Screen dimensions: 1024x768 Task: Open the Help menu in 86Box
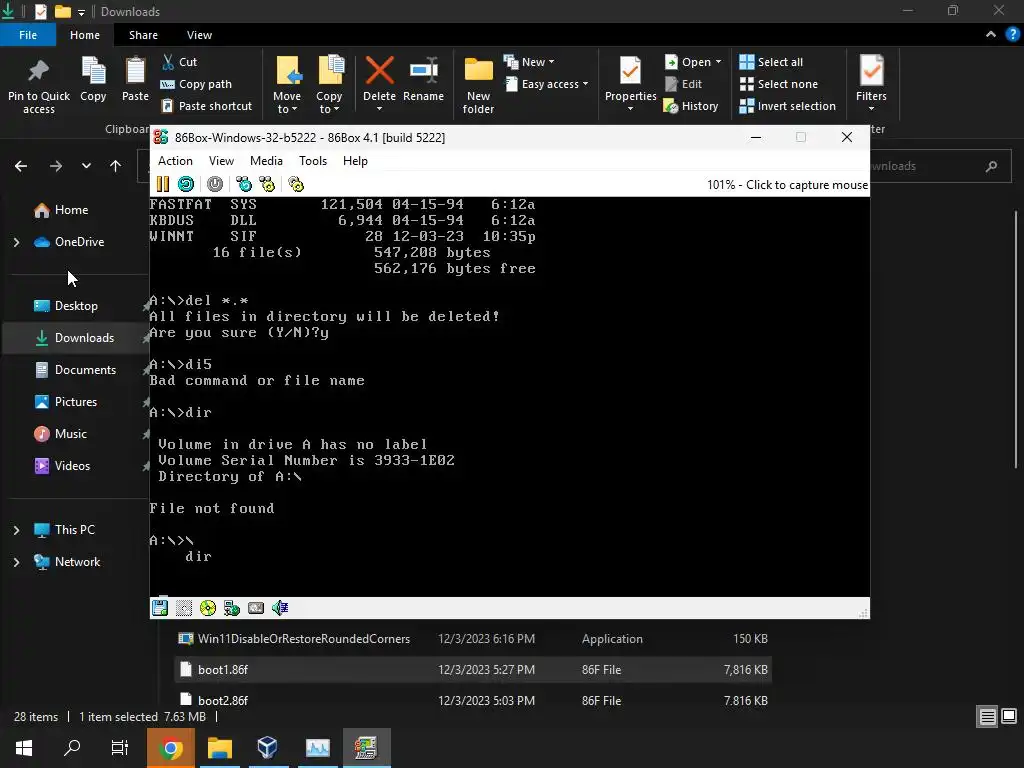pos(355,161)
